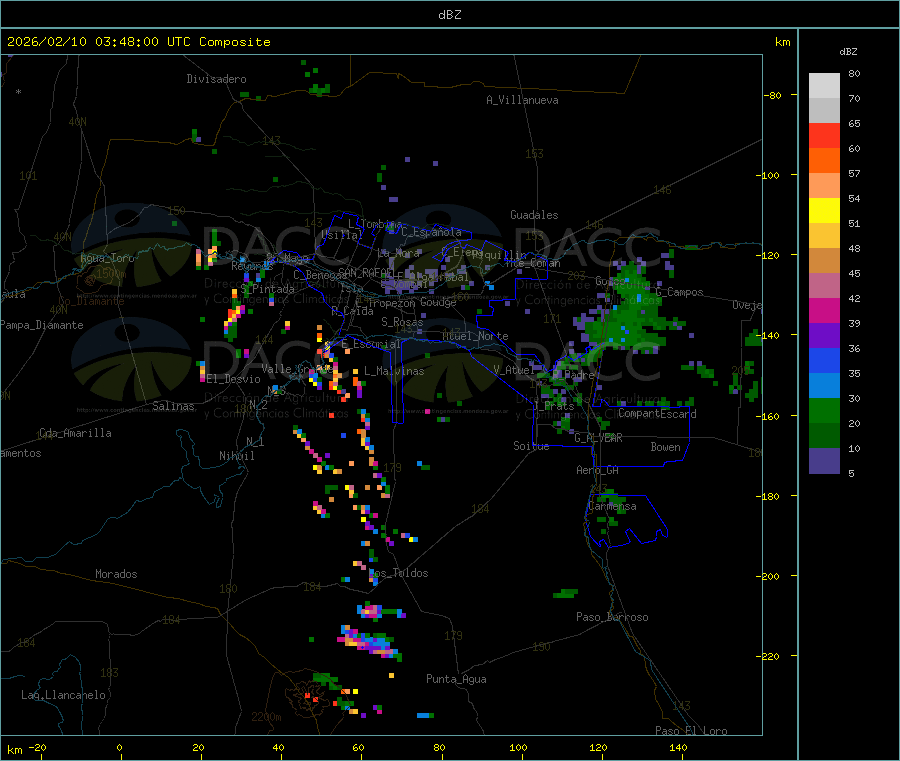The height and width of the screenshot is (761, 900).
Task: Click the G_Campos map label
Action: pos(680,292)
